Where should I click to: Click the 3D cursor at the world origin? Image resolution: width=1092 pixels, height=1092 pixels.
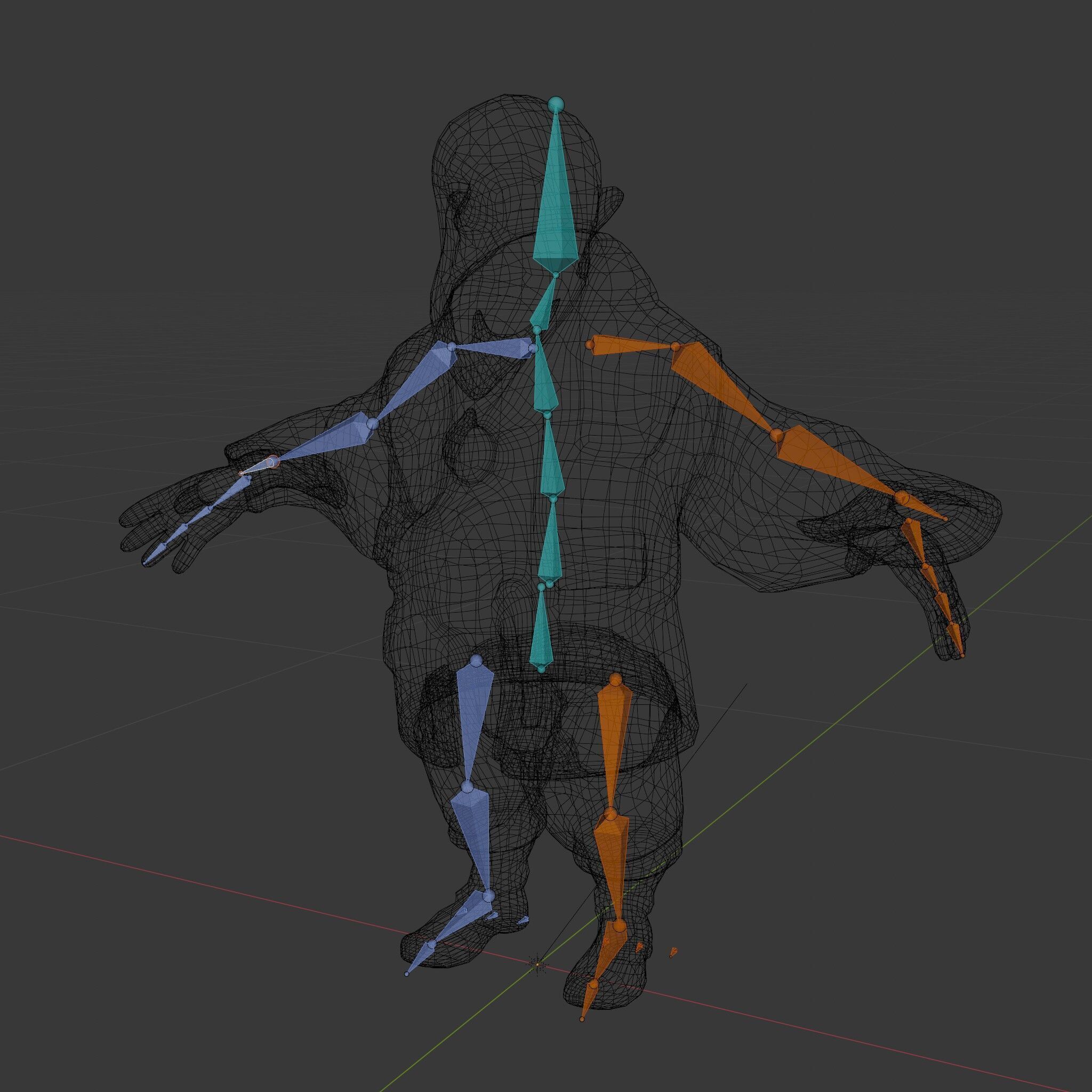[538, 964]
